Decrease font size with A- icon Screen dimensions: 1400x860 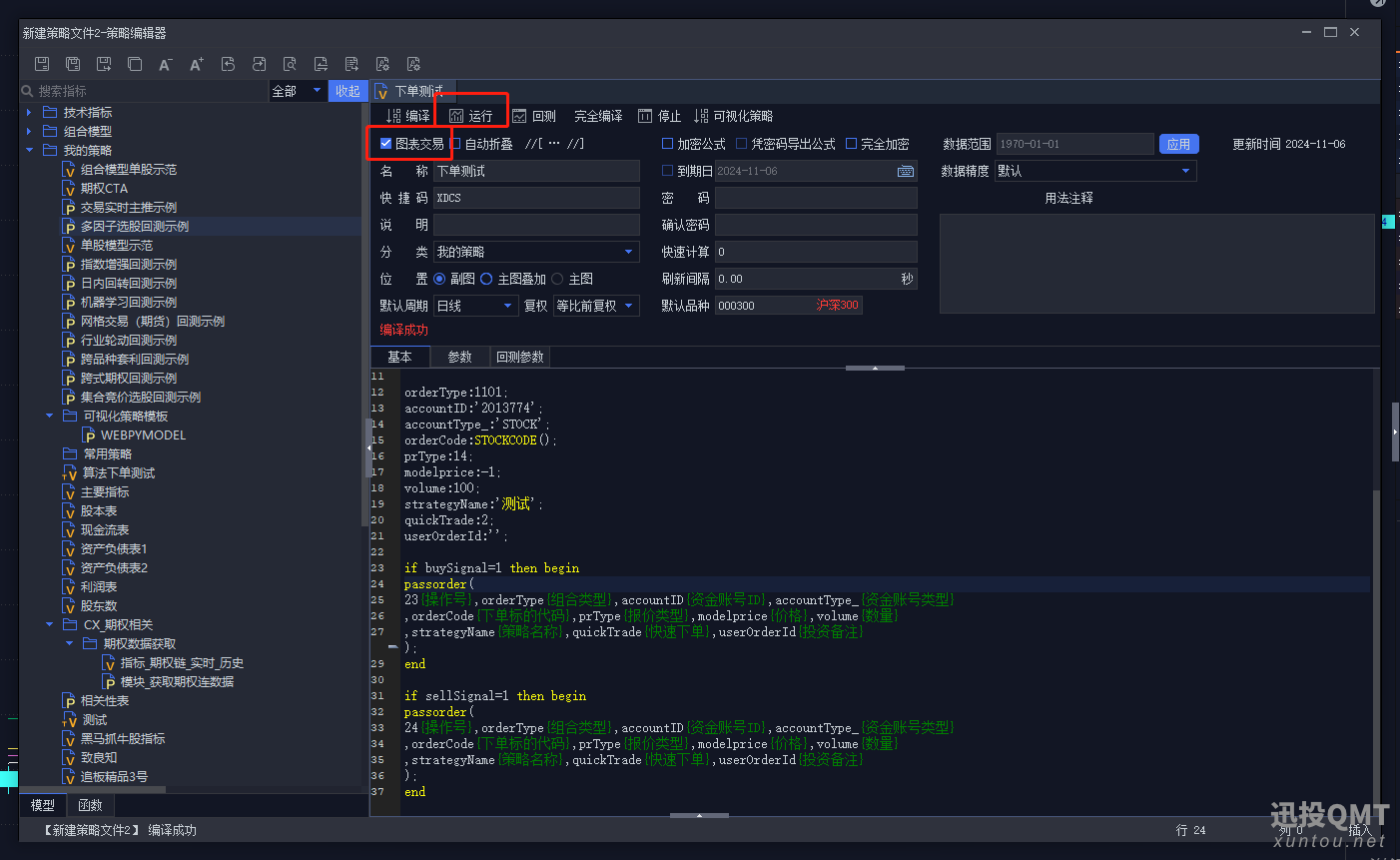[166, 64]
